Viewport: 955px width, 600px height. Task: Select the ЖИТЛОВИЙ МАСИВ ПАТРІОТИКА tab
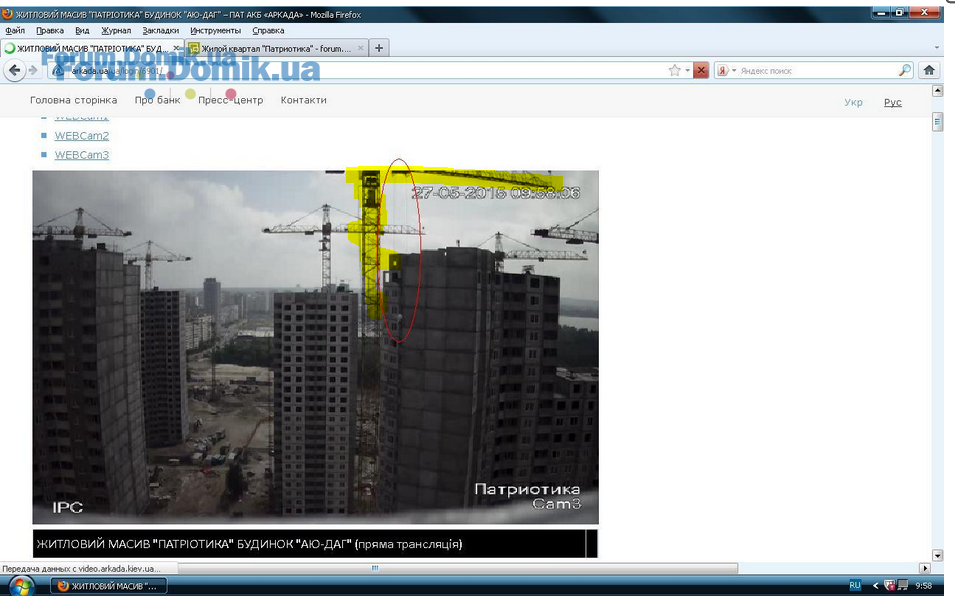(91, 48)
